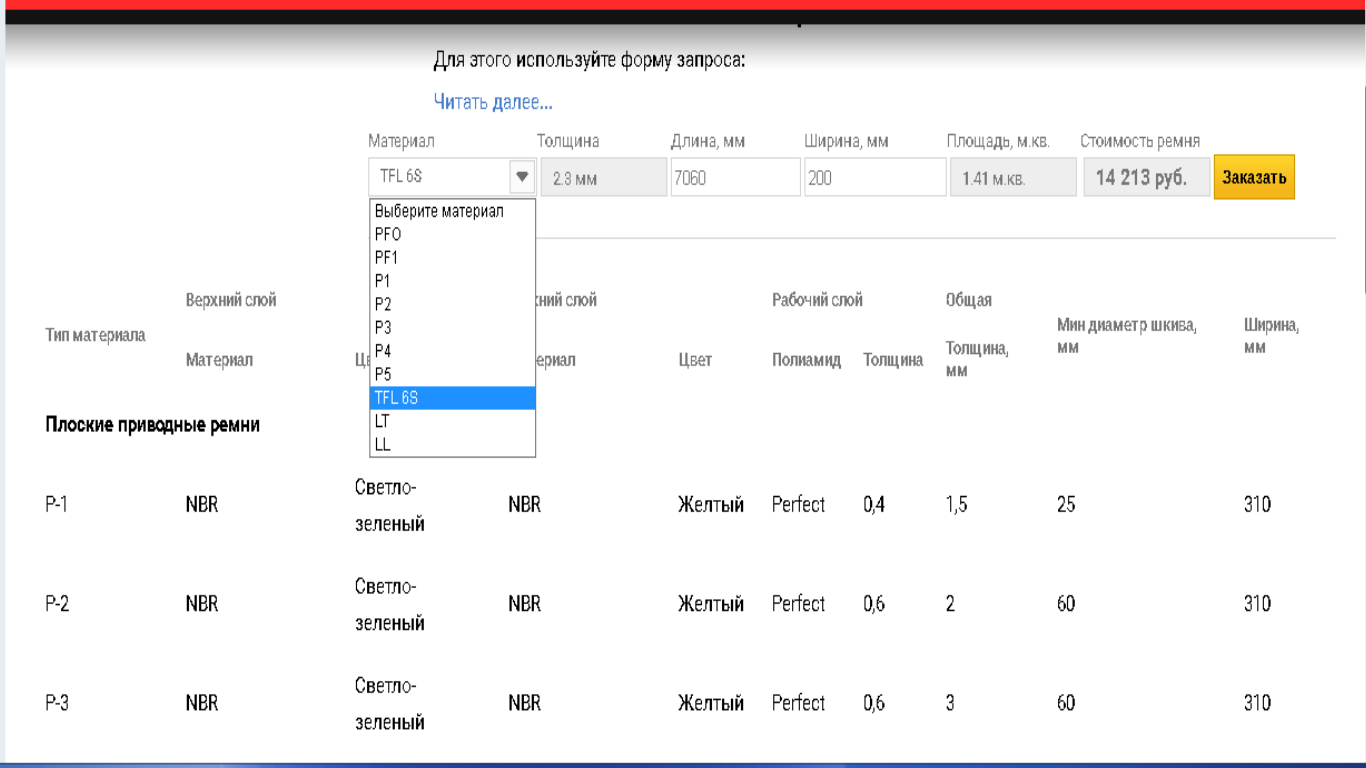Screen dimensions: 1366x768
Task: Click 'Мин диаметр шкива, мм' header
Action: tap(1127, 336)
